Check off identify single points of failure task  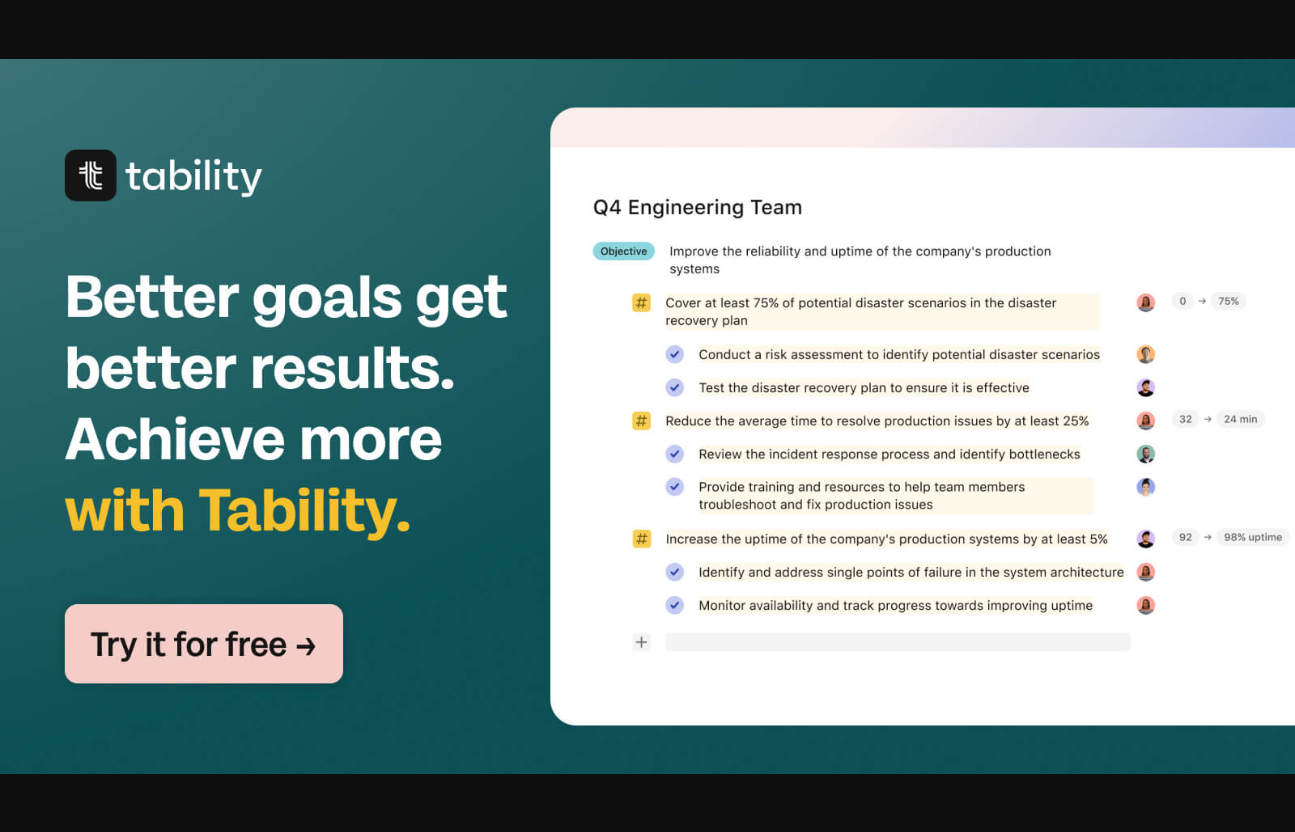[675, 572]
